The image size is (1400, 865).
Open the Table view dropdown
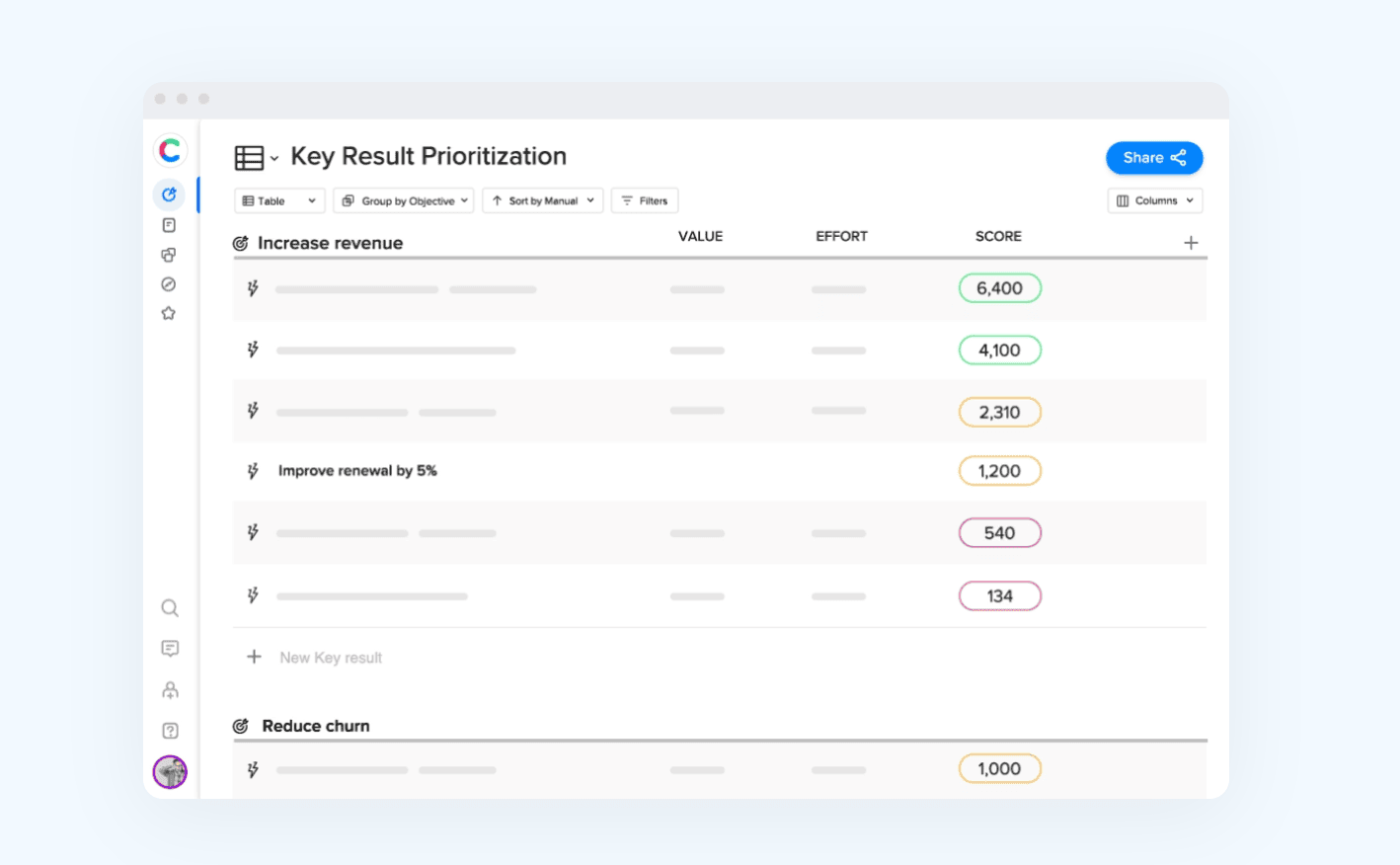[279, 200]
